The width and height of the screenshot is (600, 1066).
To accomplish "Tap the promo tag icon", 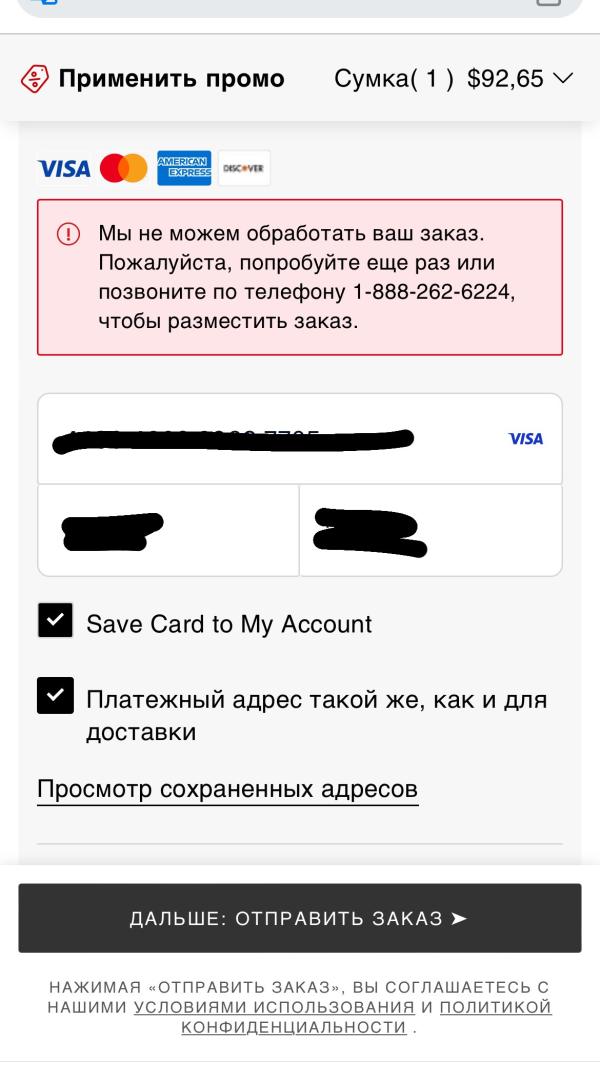I will pos(35,79).
